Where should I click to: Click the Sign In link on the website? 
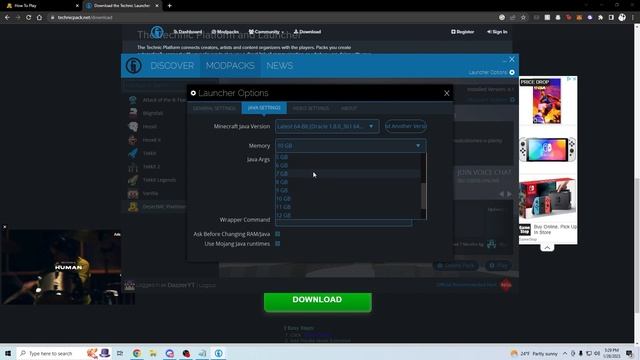497,32
